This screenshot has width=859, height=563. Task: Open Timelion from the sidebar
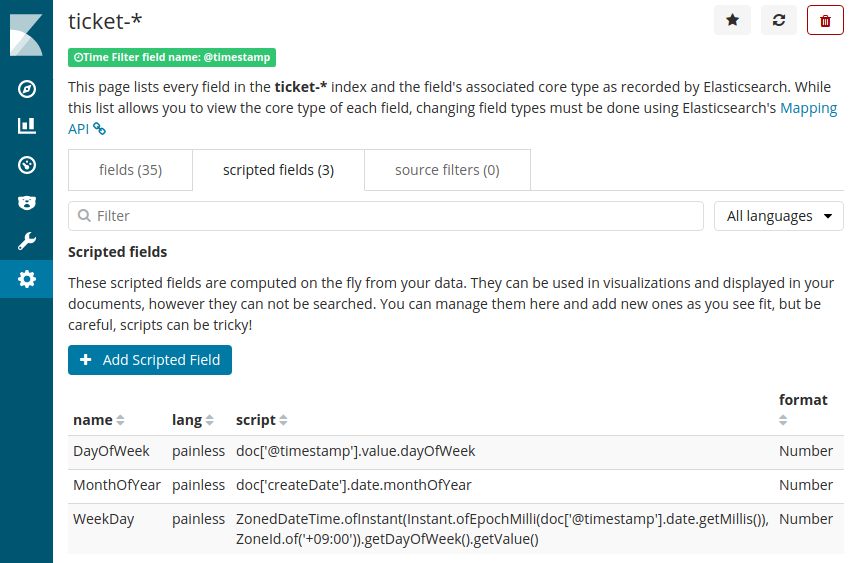[27, 202]
